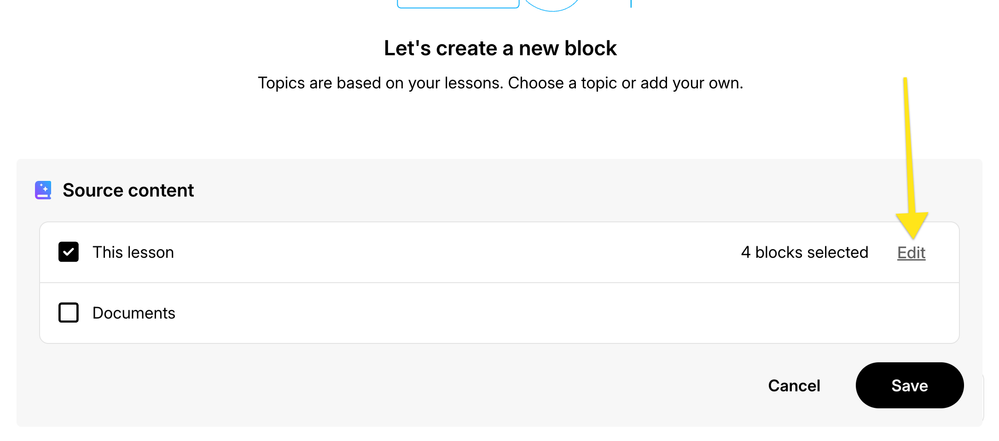
Task: Click the 4 blocks selected text
Action: (x=804, y=253)
